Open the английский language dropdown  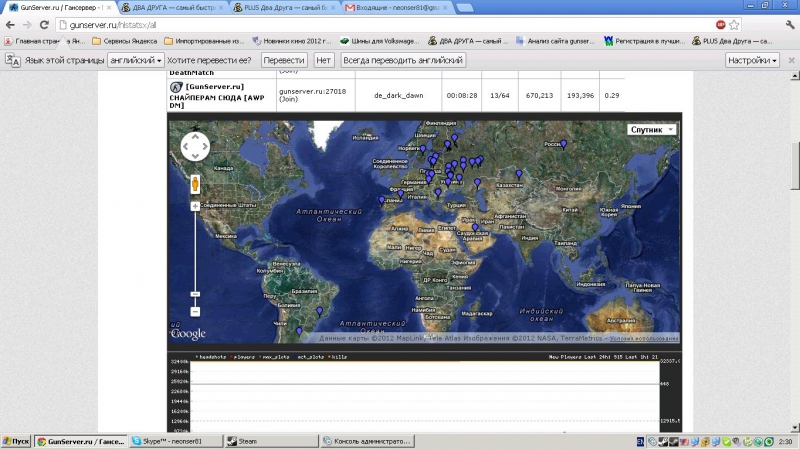(x=136, y=60)
